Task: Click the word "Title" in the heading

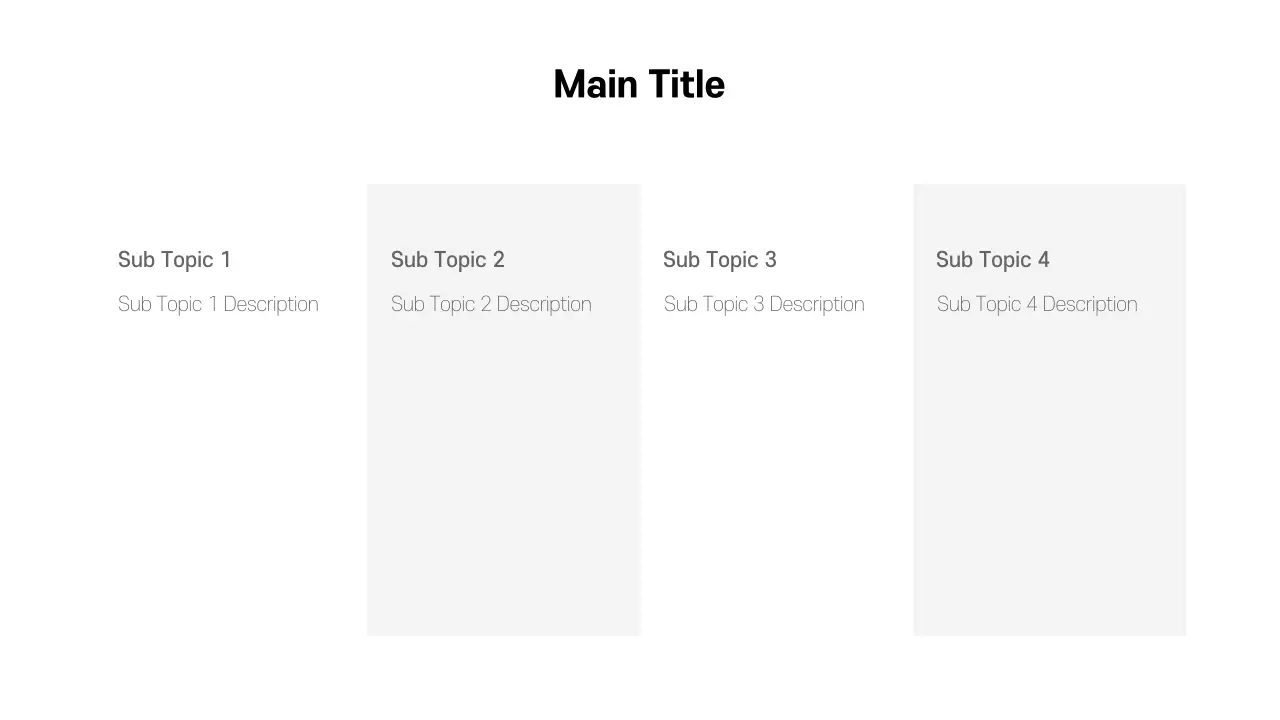Action: 686,84
